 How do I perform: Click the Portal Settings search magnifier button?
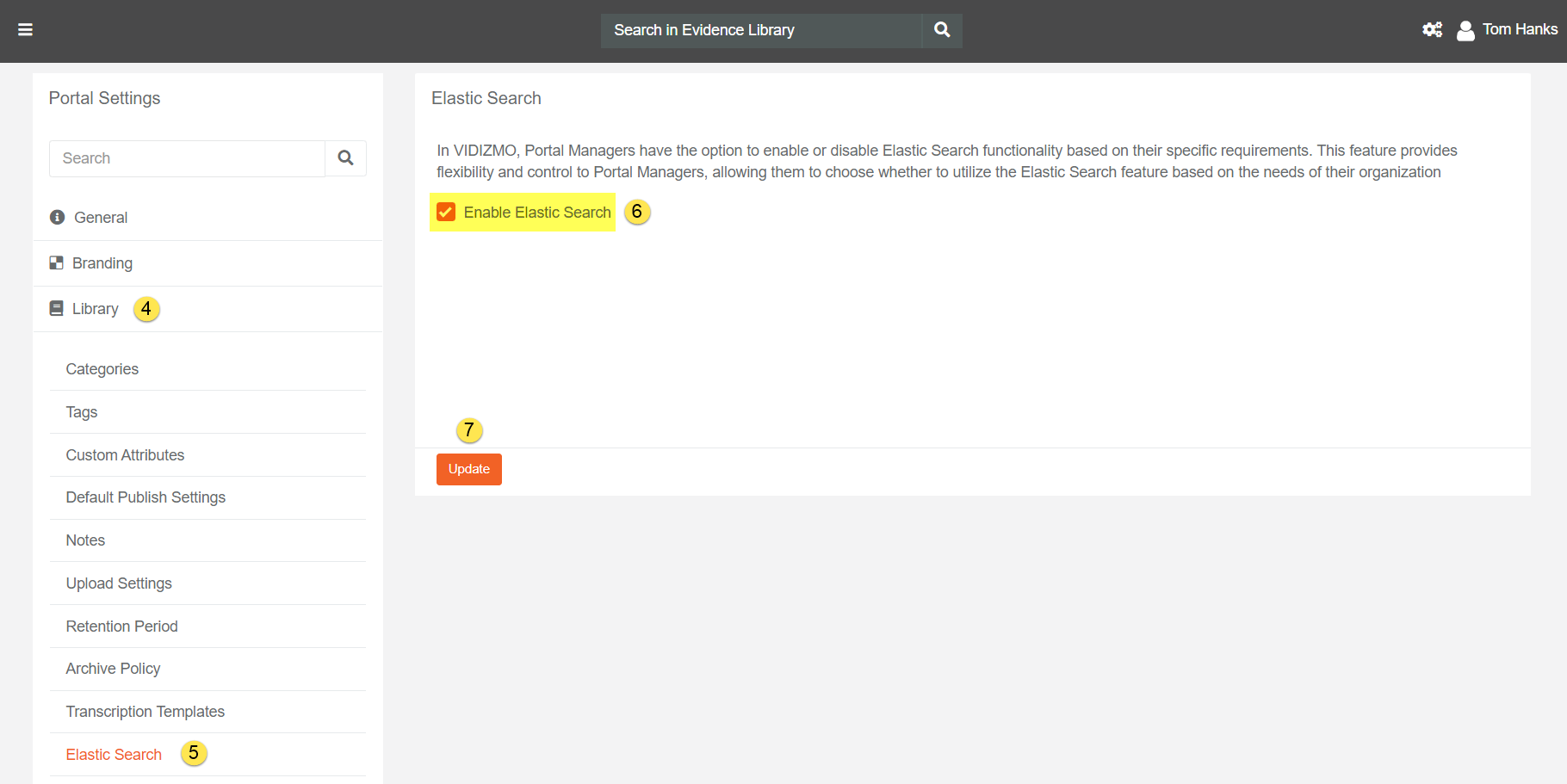pos(345,158)
